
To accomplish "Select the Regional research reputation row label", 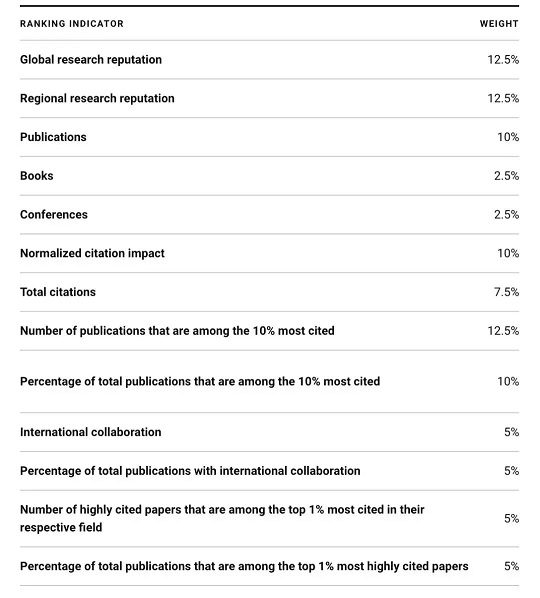I will [97, 98].
